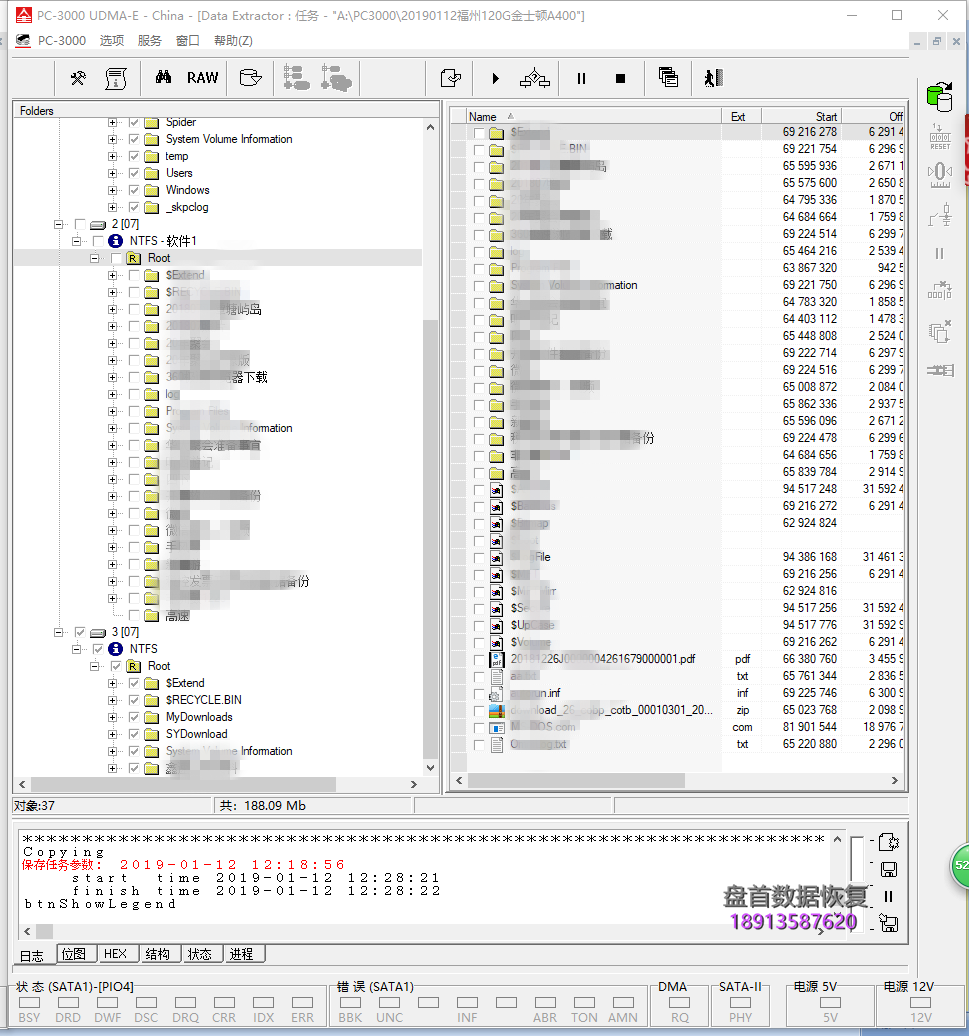Toggle the MyDownloads folder checkbox
This screenshot has width=969, height=1036.
pyautogui.click(x=134, y=717)
